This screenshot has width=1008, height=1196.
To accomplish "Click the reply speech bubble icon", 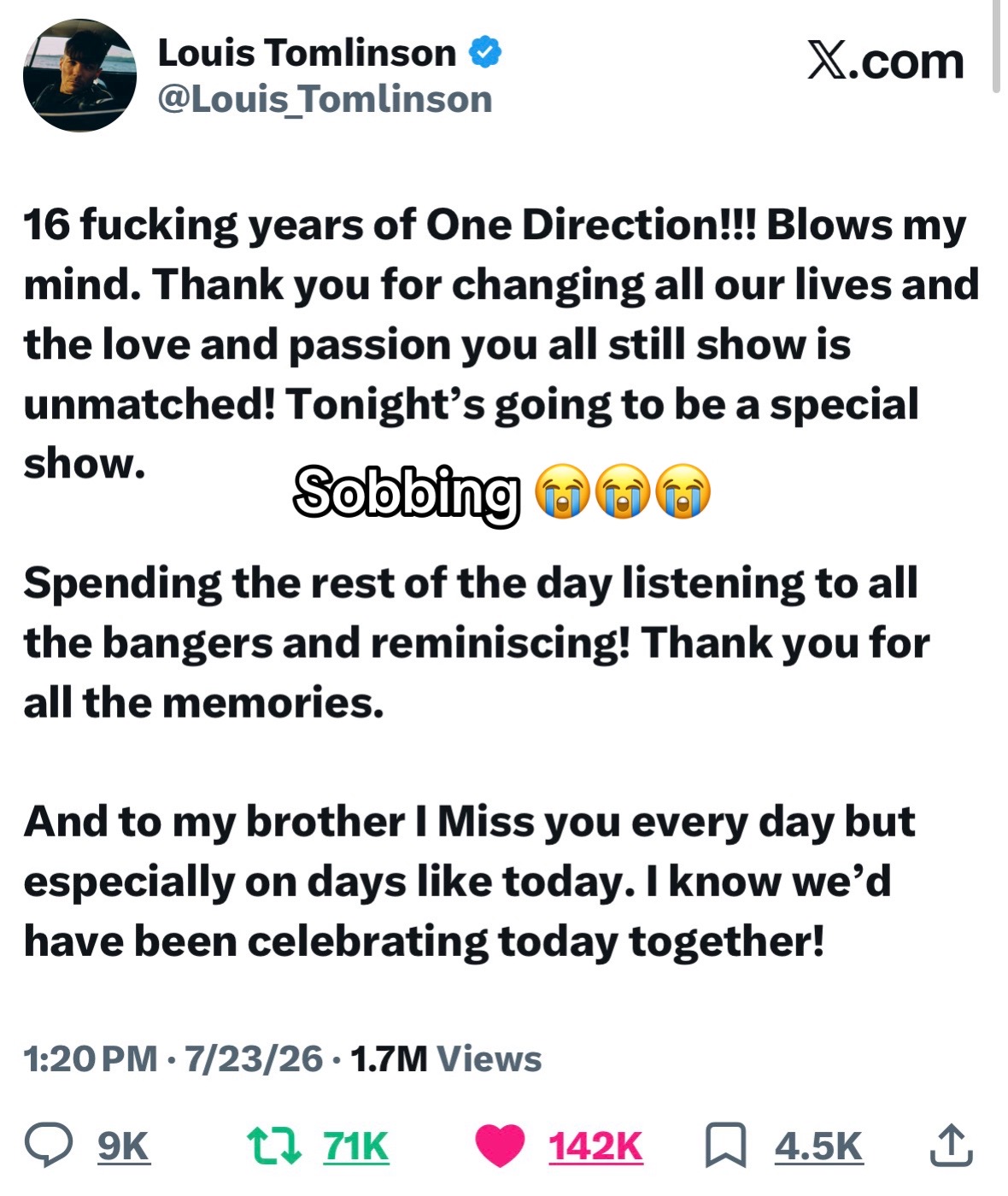I will [x=49, y=1146].
